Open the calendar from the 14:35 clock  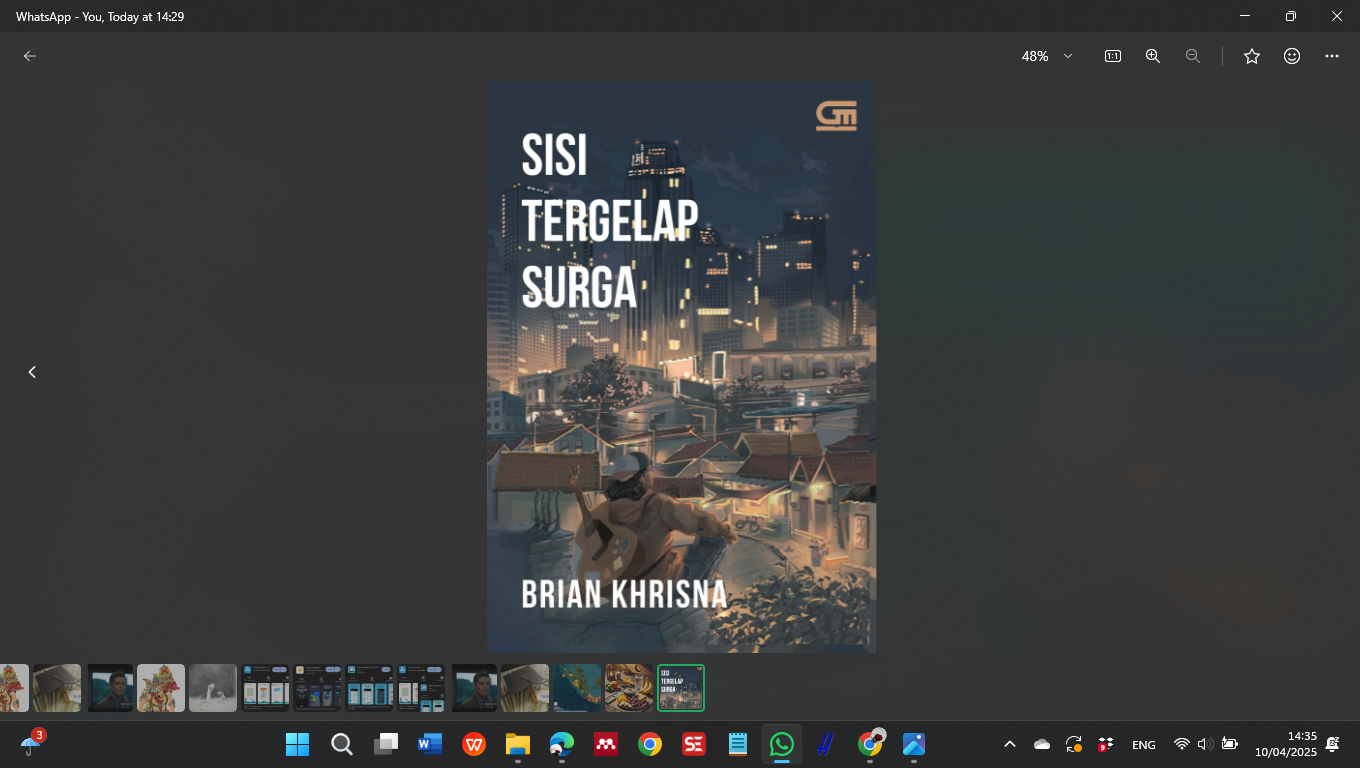click(1286, 744)
